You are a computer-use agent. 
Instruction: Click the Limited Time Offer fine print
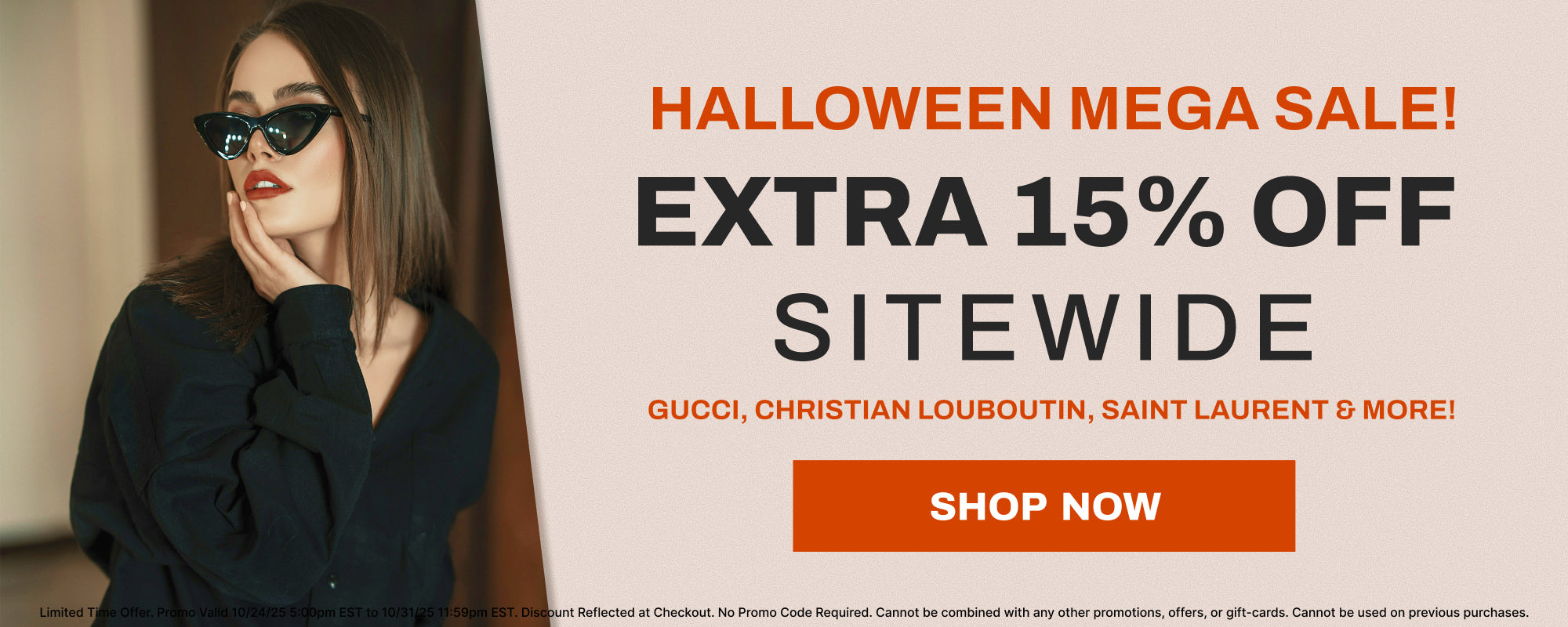(96, 612)
